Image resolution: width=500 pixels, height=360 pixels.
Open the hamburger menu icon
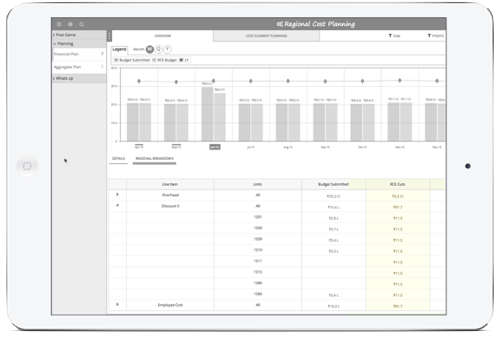pyautogui.click(x=59, y=24)
